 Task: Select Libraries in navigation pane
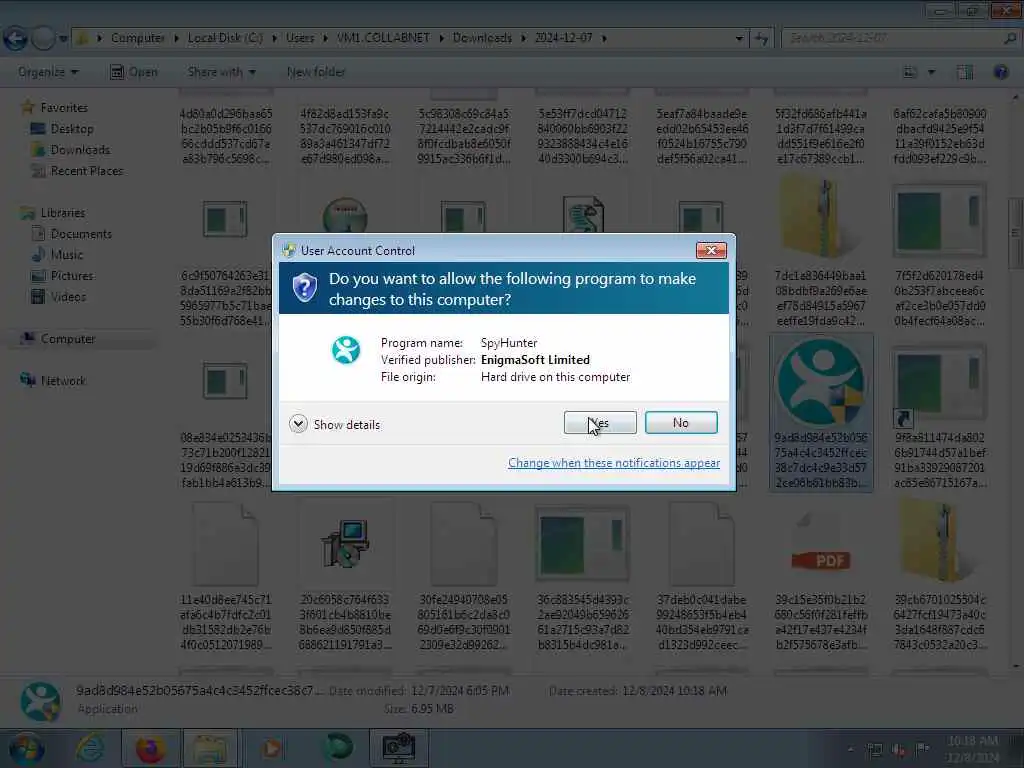click(x=63, y=213)
